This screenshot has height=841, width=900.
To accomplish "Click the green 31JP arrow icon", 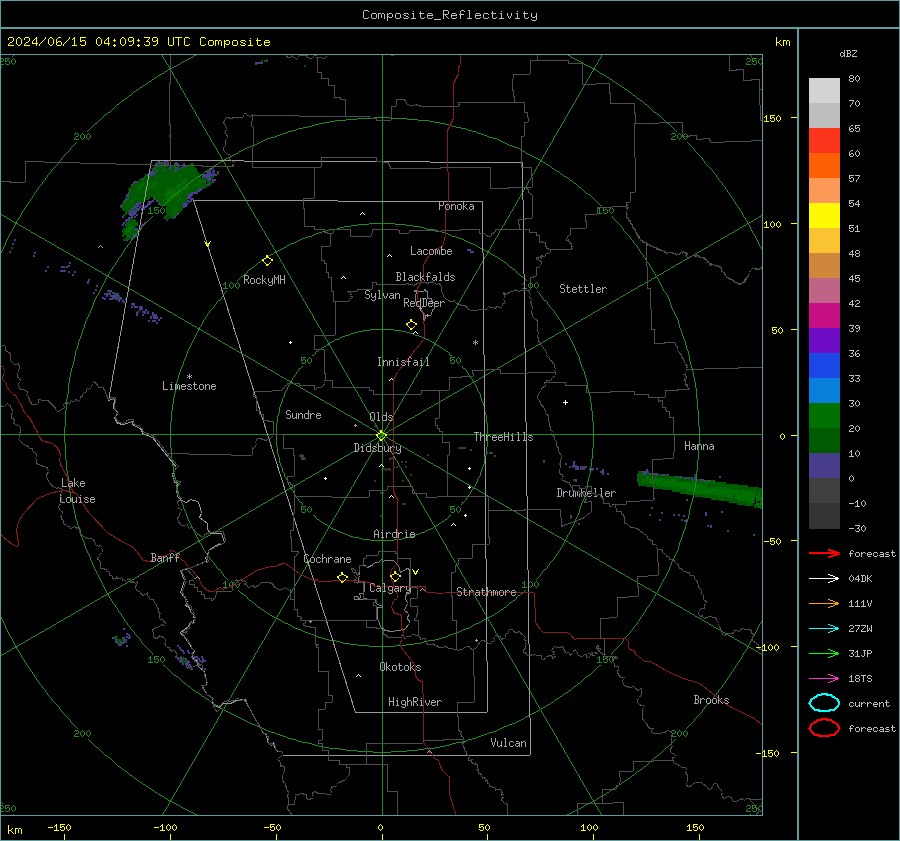I will pos(824,653).
